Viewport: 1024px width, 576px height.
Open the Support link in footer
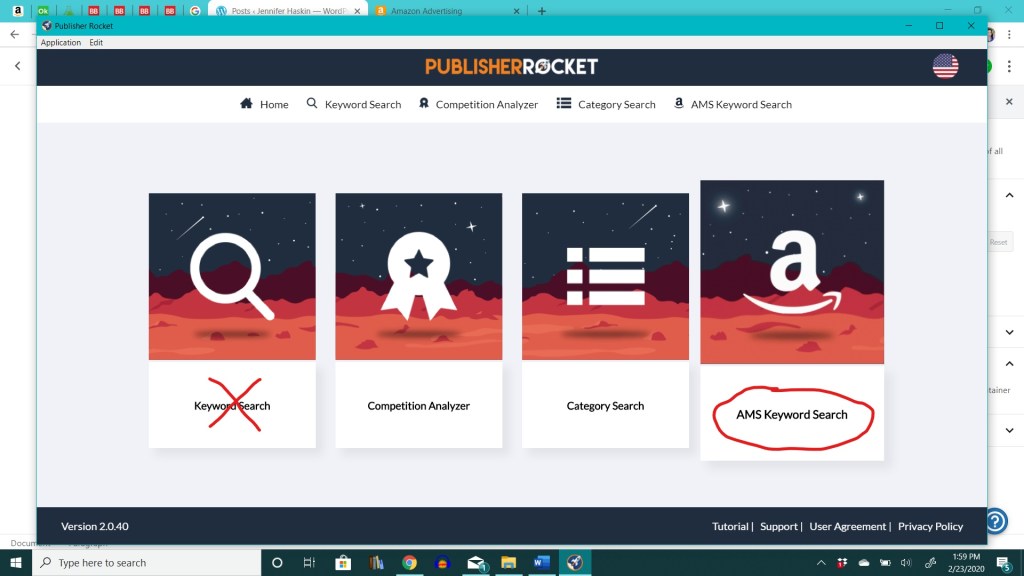click(778, 526)
